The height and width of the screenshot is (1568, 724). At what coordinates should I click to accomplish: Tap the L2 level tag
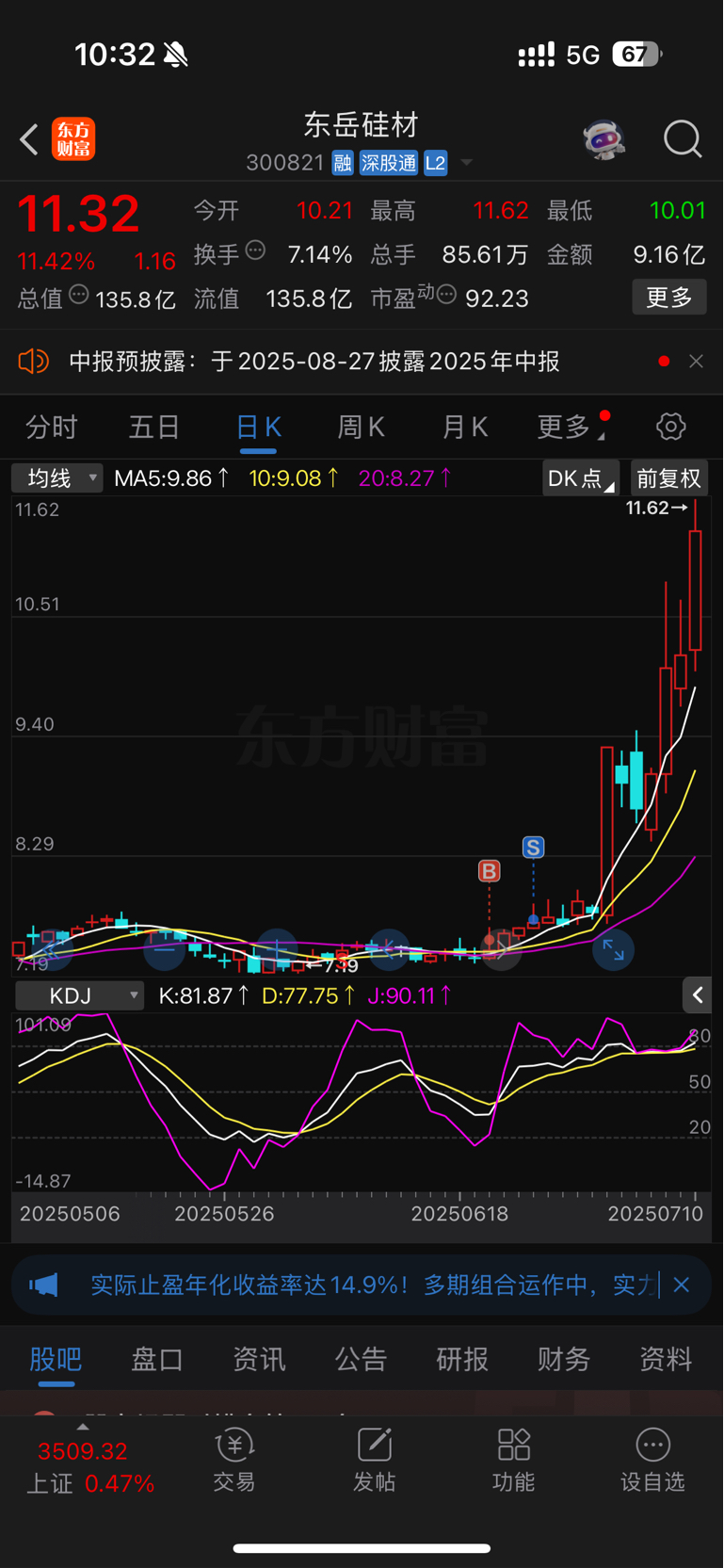(435, 163)
